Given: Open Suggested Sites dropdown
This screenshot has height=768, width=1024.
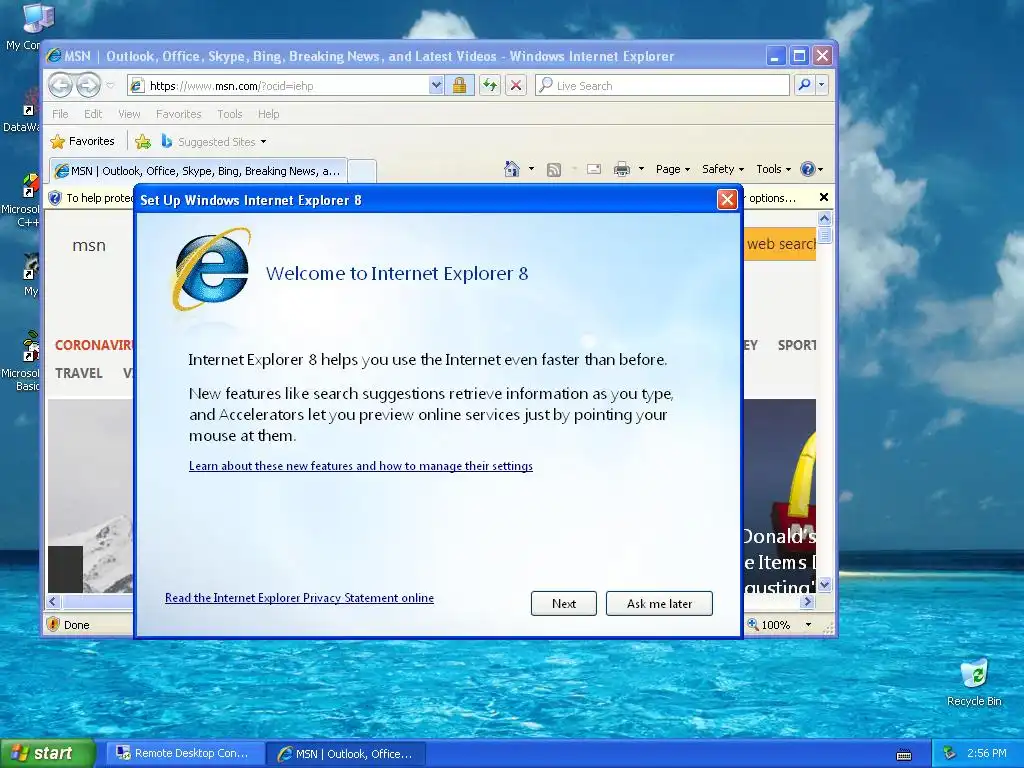Looking at the screenshot, I should click(x=214, y=142).
